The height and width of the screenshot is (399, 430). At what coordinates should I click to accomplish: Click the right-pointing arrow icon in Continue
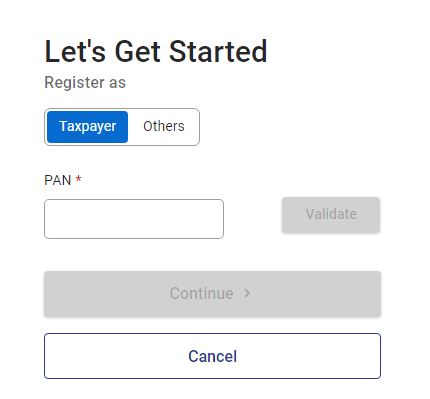[247, 293]
